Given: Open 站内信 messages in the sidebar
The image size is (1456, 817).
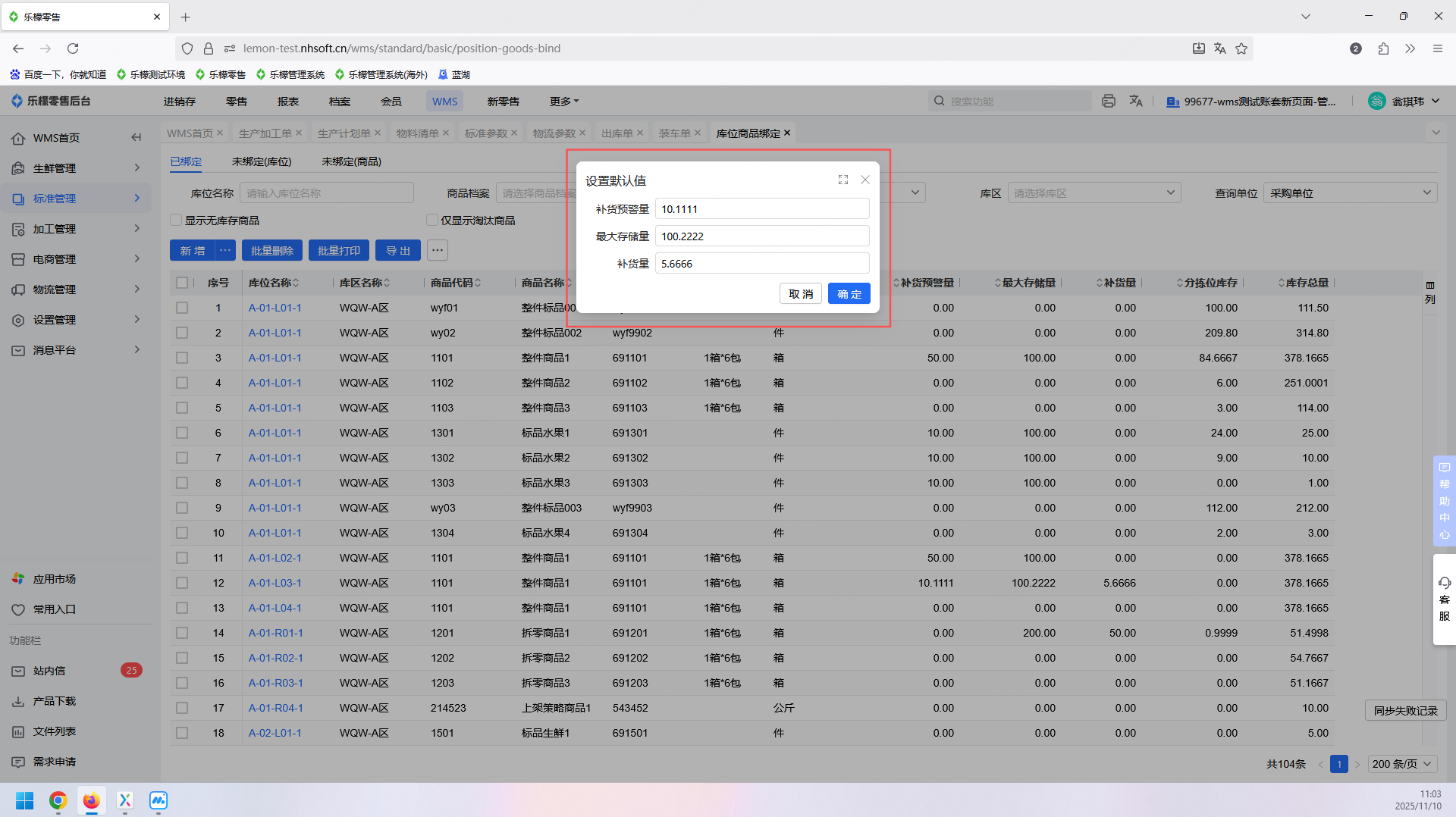Looking at the screenshot, I should [49, 671].
